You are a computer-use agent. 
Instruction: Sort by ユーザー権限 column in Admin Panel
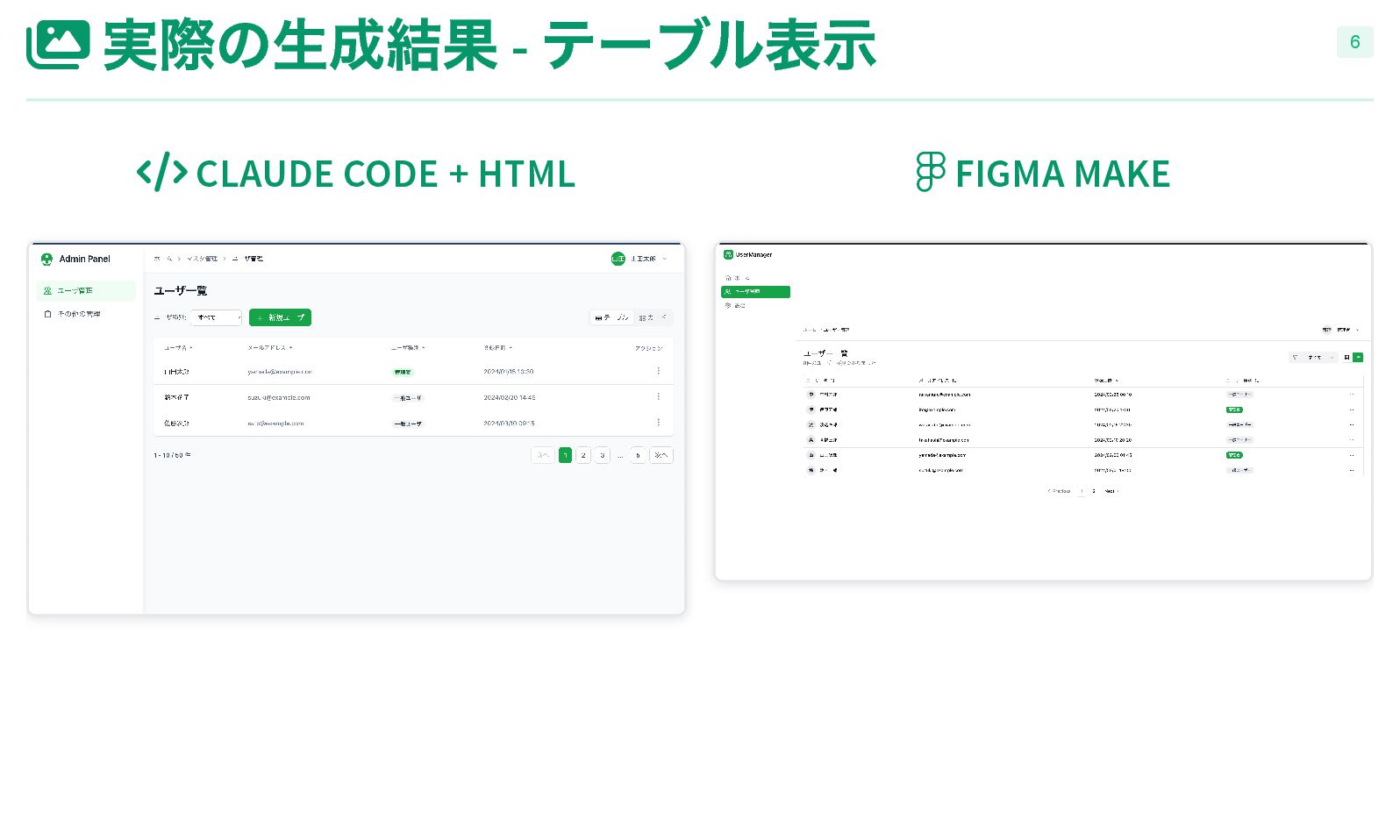click(x=408, y=348)
